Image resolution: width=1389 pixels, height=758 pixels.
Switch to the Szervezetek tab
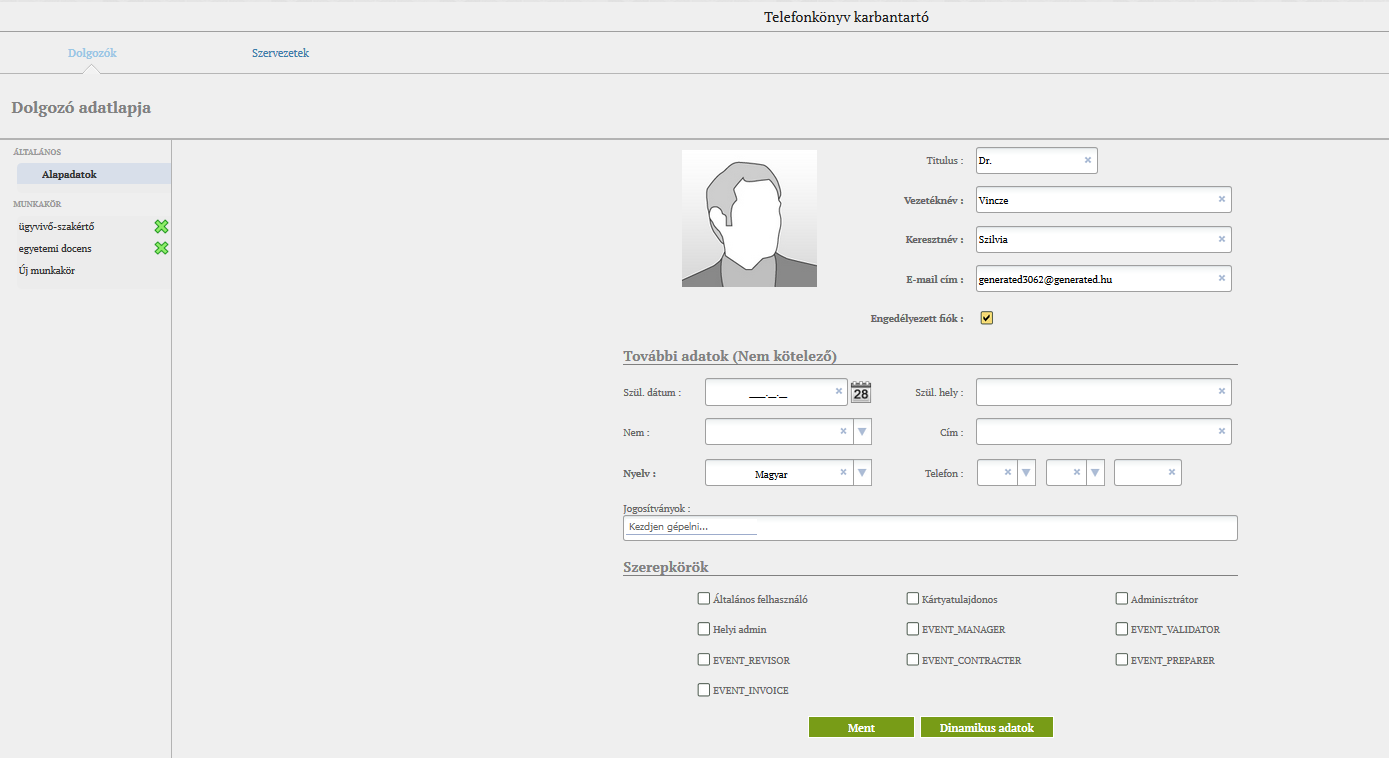coord(280,53)
